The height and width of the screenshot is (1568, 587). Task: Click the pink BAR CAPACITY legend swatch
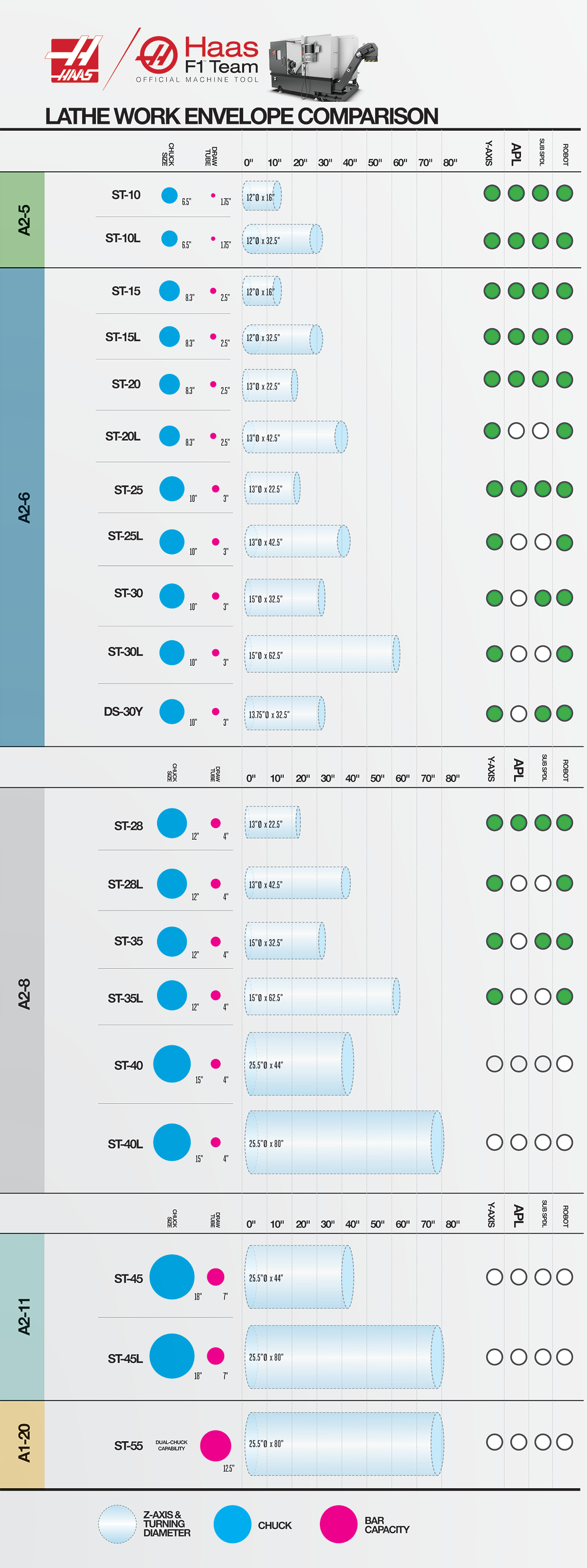click(338, 1524)
